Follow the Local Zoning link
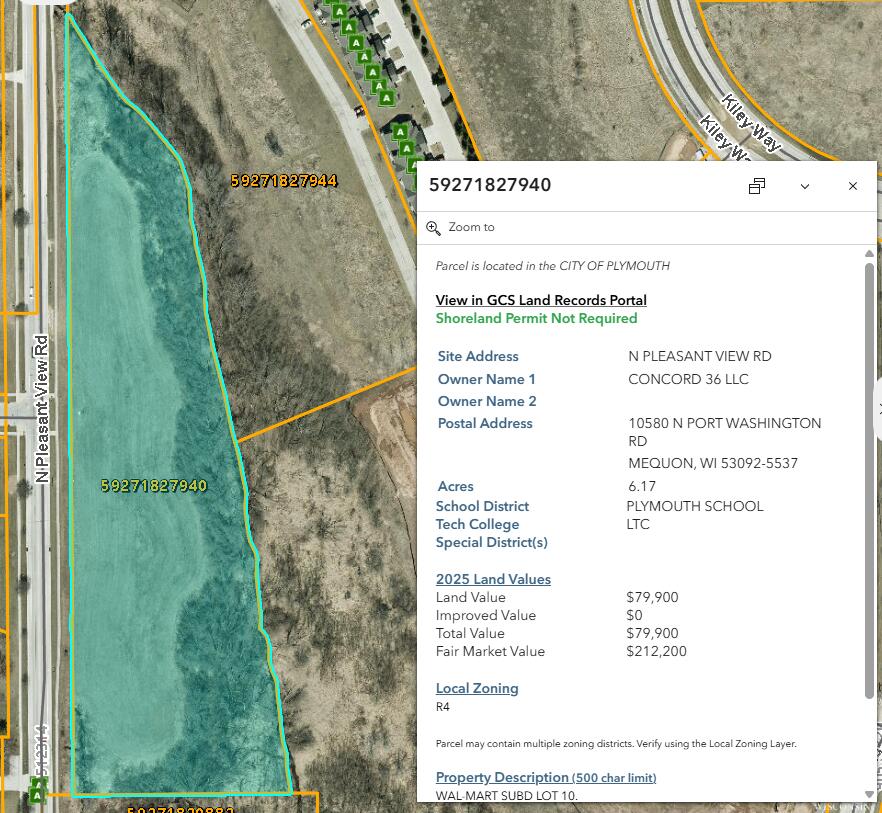Viewport: 882px width, 813px height. [477, 688]
